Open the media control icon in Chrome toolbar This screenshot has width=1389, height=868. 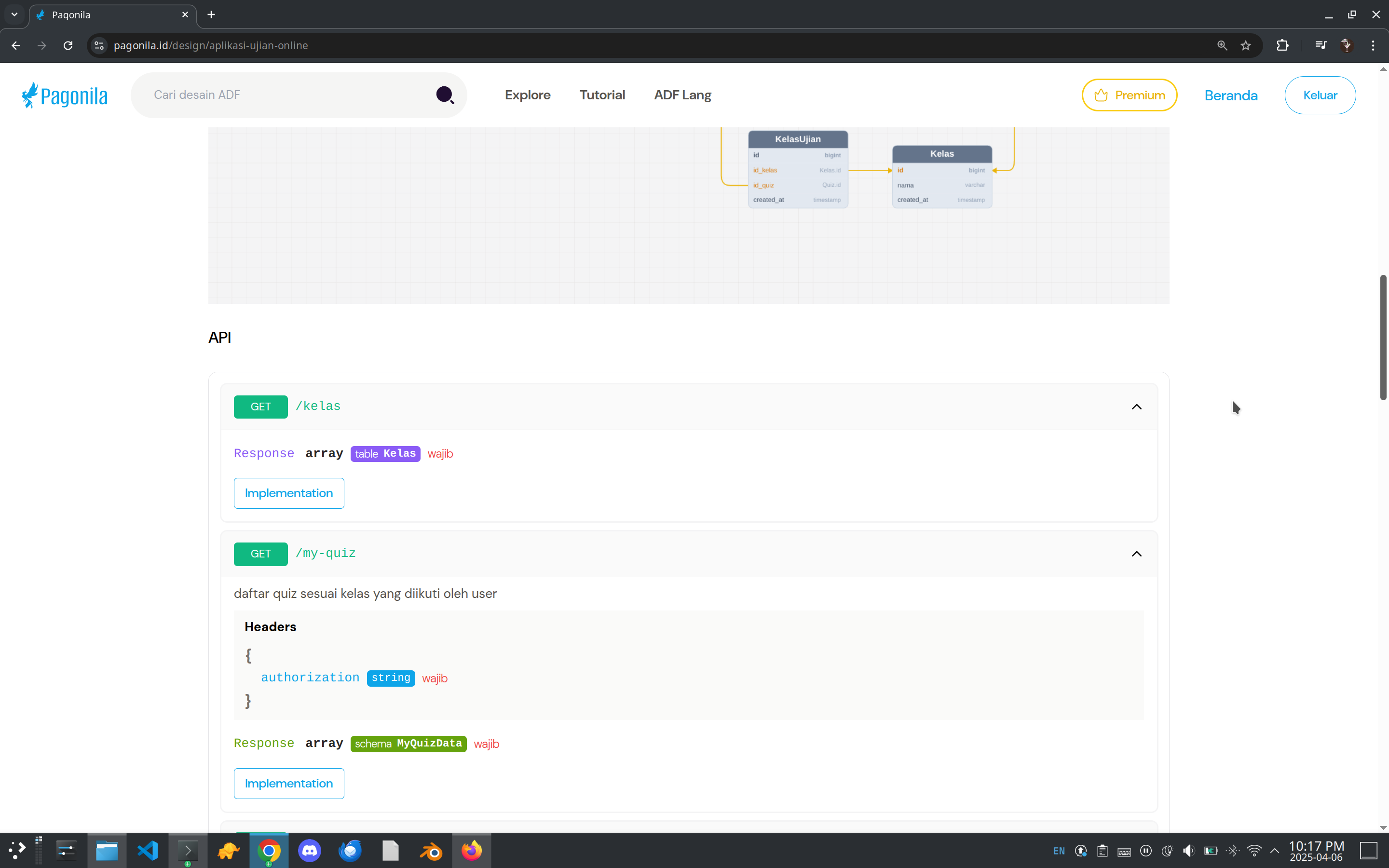[1320, 45]
